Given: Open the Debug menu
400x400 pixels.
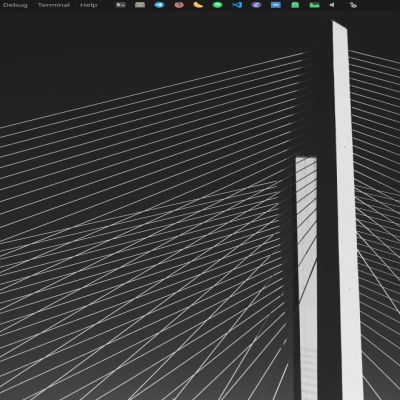Looking at the screenshot, I should tap(15, 5).
